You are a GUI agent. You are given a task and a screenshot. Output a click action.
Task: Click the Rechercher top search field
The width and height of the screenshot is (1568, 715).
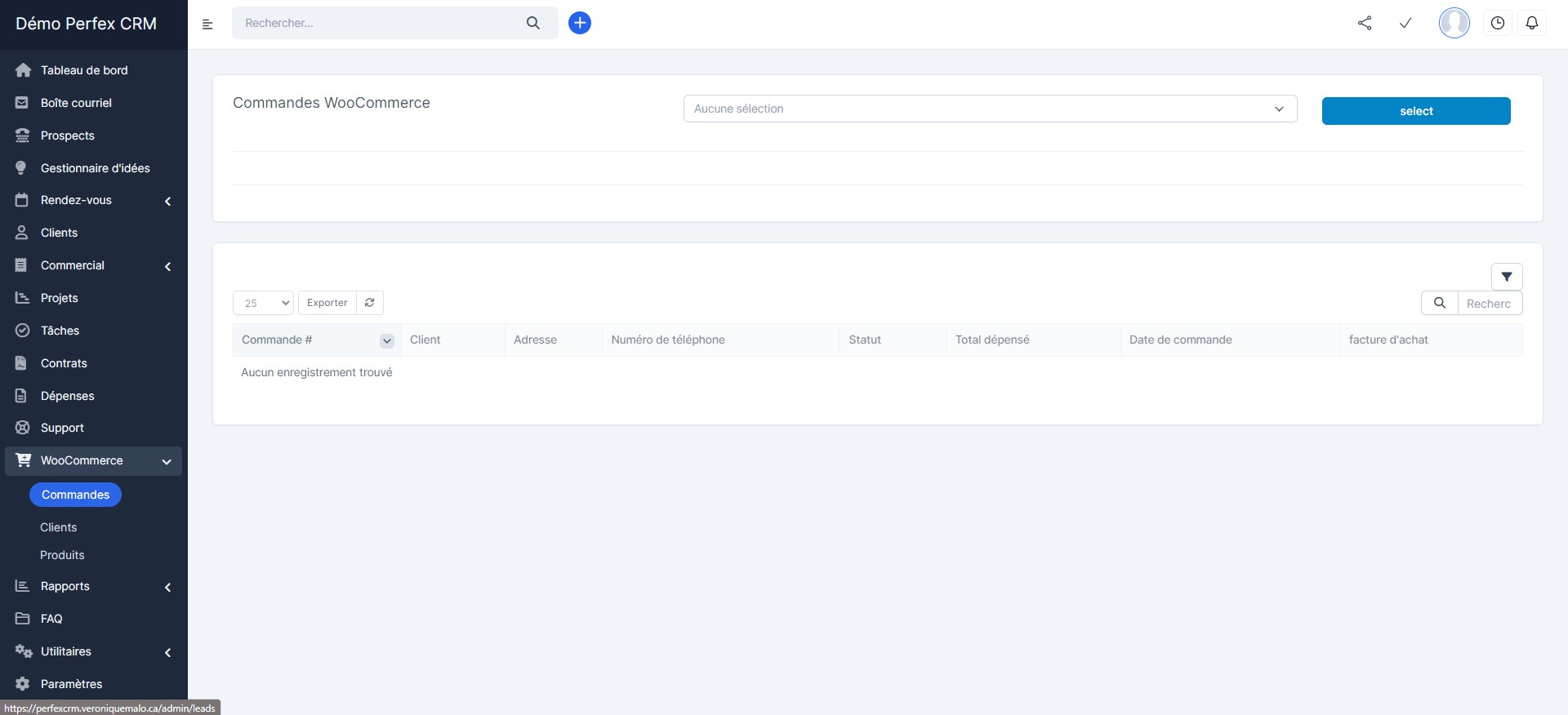[x=380, y=23]
